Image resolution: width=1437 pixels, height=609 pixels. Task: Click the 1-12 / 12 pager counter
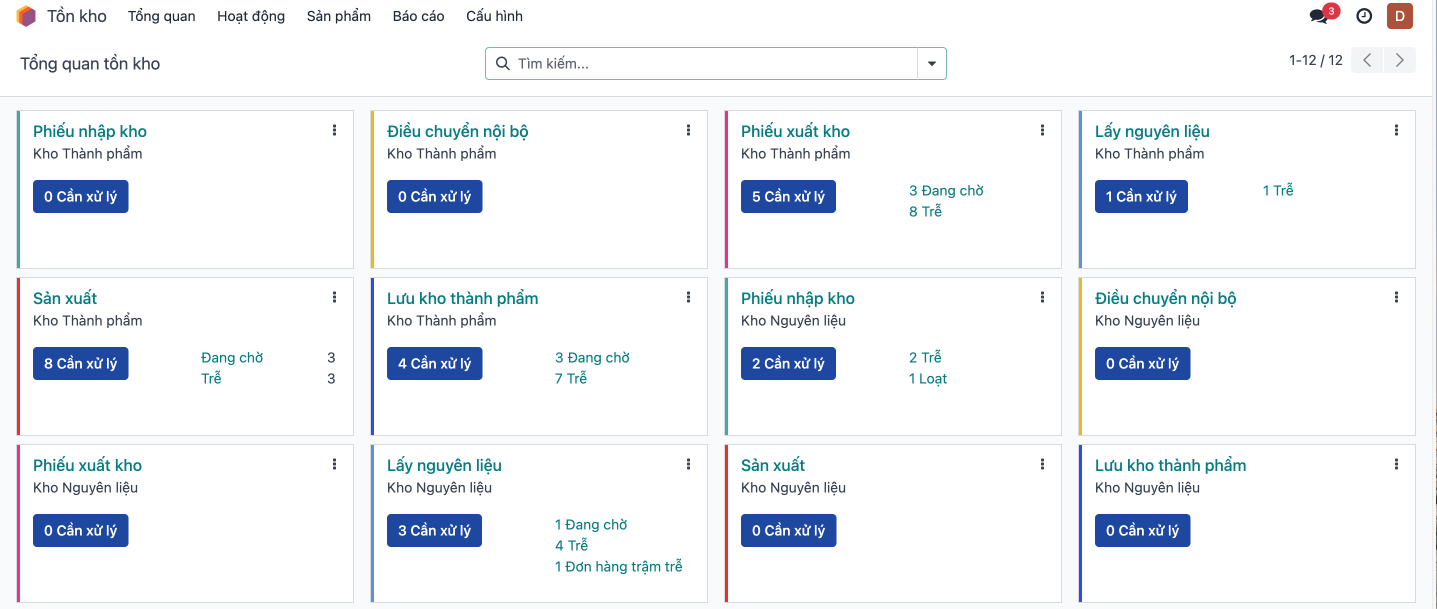click(1316, 60)
